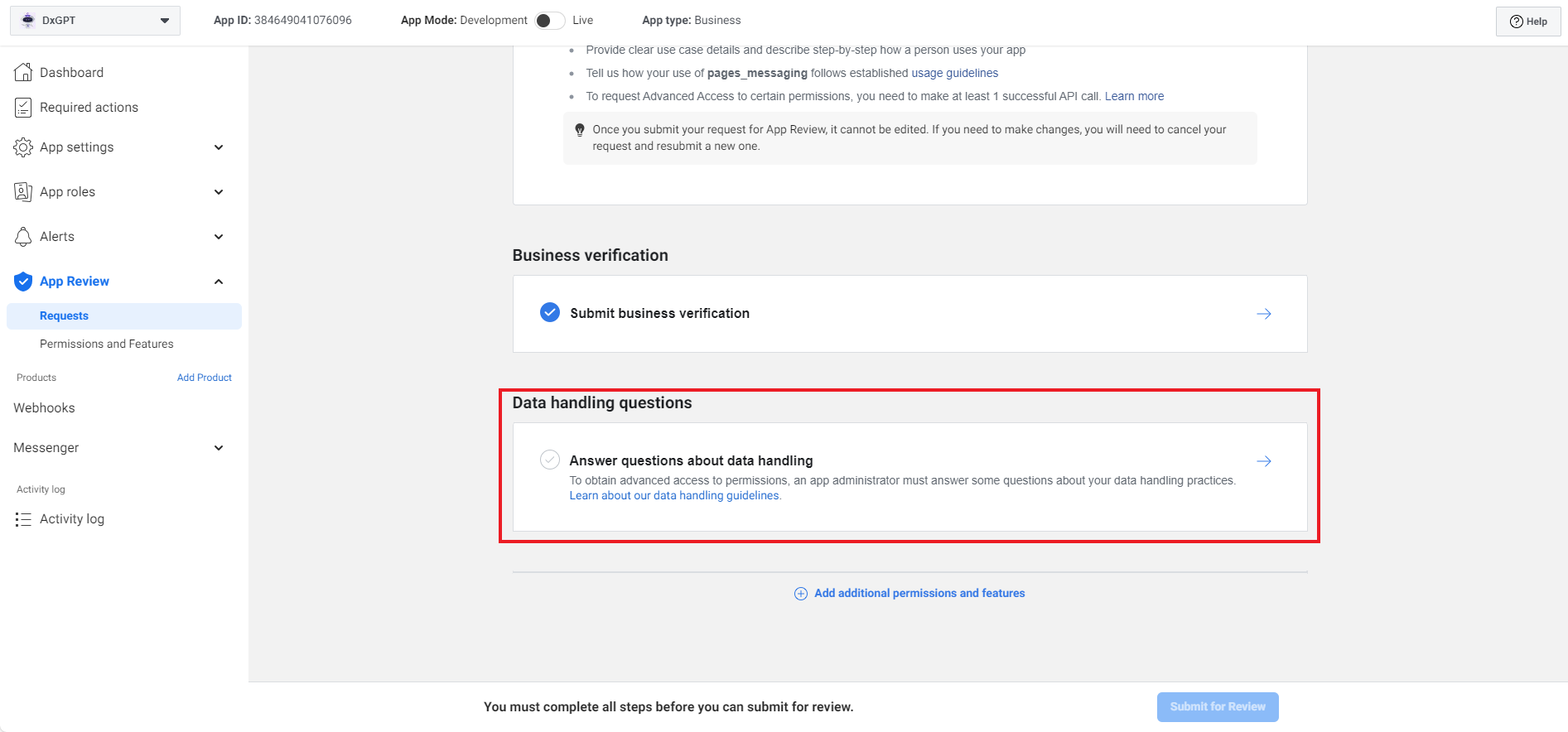Click the Help button
This screenshot has height=732, width=1568.
click(x=1528, y=22)
